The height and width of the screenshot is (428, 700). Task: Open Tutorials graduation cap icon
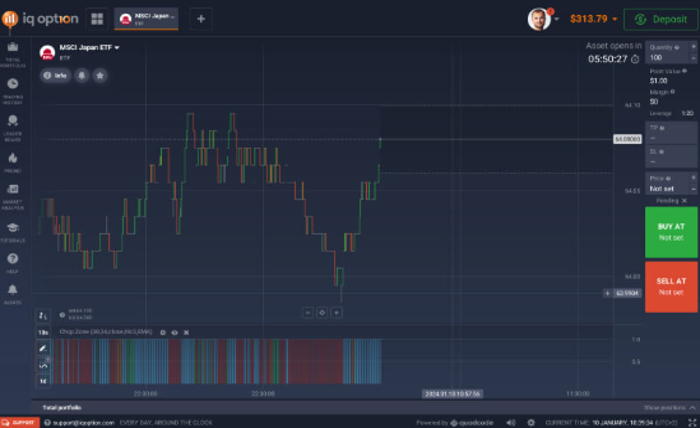pos(13,232)
